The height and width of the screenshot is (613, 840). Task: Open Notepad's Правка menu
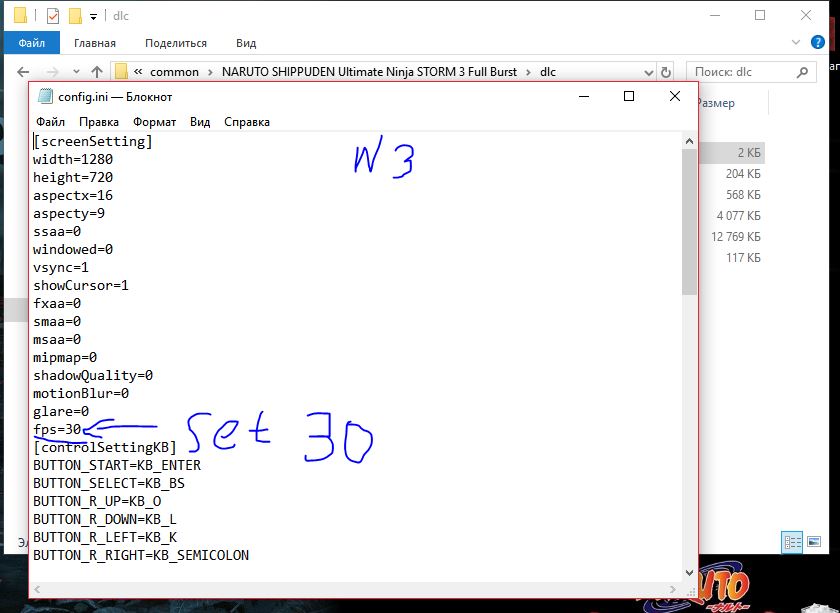99,122
